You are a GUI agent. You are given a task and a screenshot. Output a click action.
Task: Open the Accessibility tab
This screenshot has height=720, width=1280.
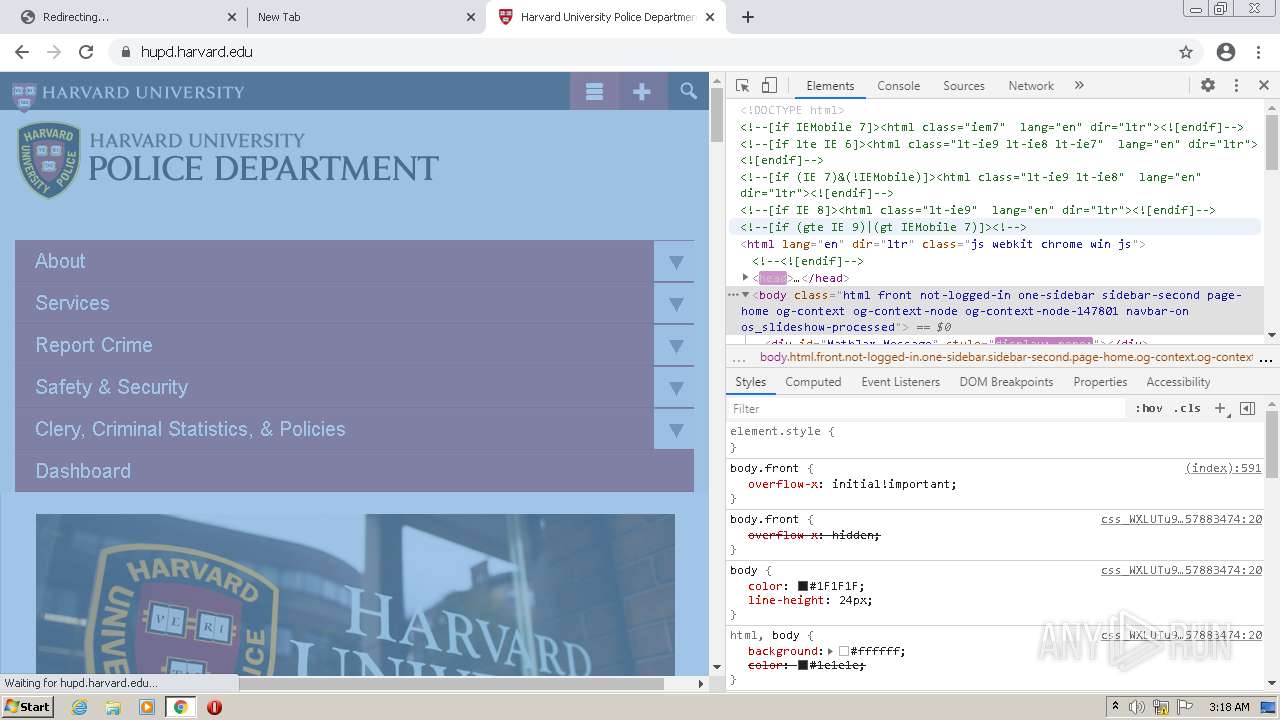(x=1178, y=382)
